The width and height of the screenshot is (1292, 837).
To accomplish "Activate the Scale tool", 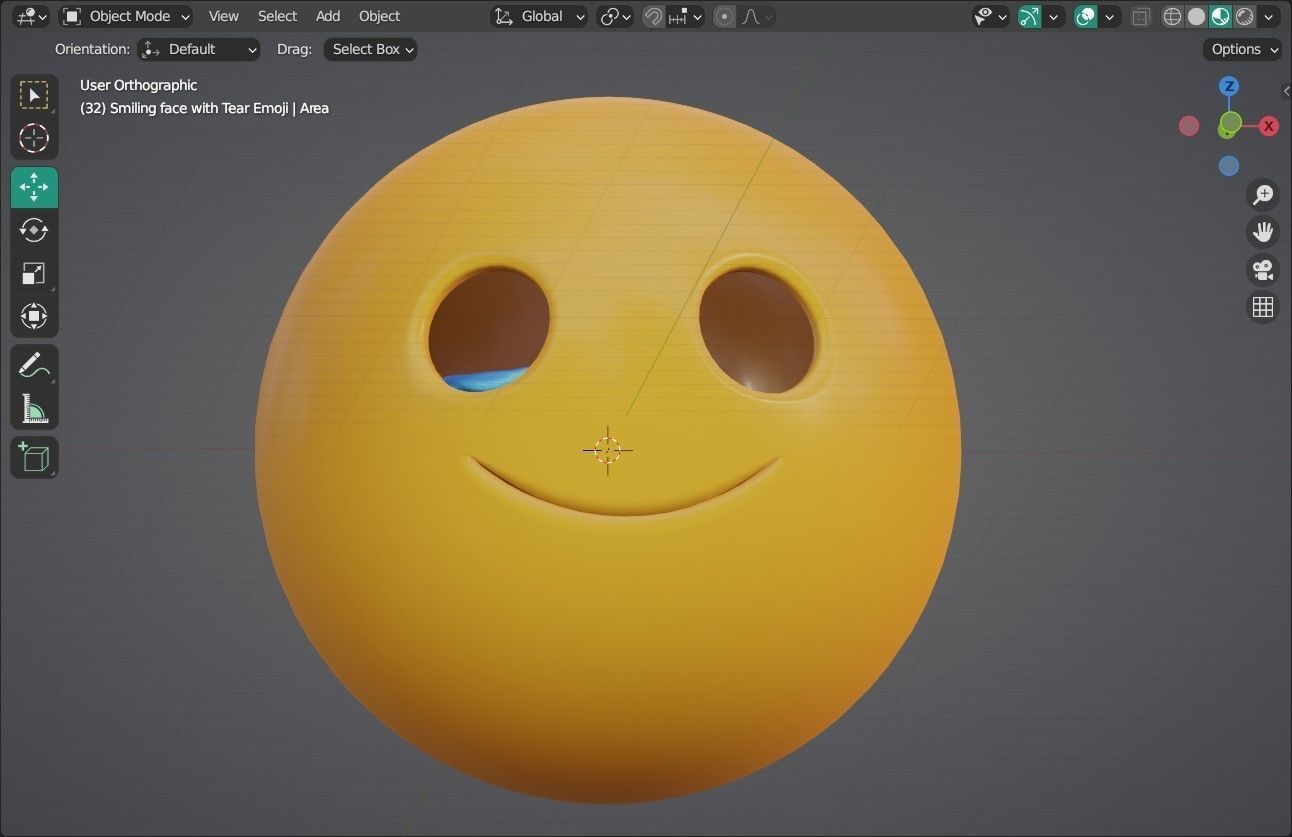I will 34,273.
